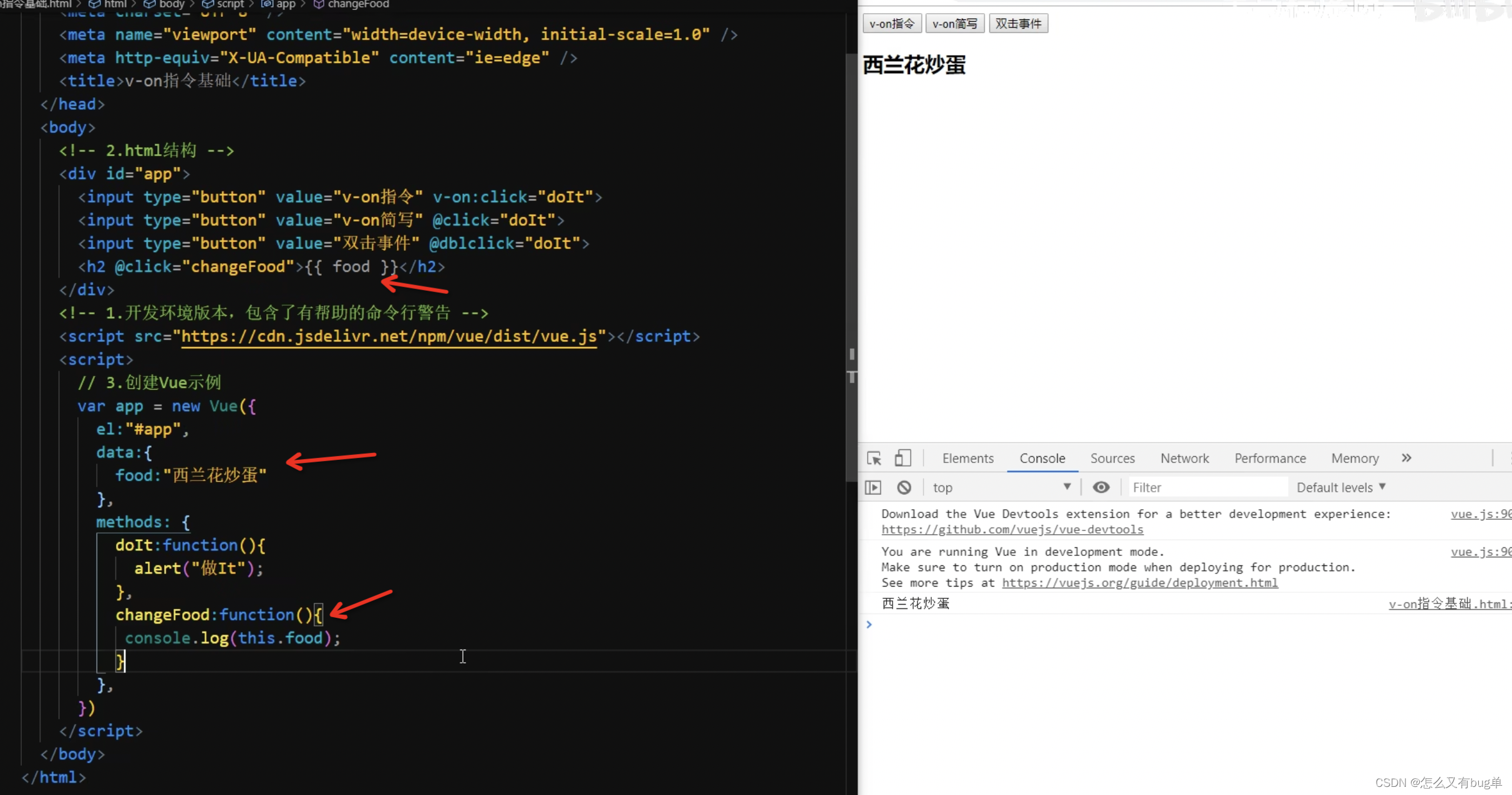1512x795 pixels.
Task: Open the jsdelivr vue.js CDN URL in code
Action: (x=389, y=337)
